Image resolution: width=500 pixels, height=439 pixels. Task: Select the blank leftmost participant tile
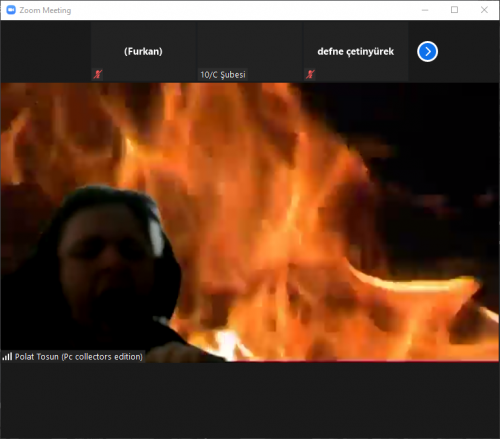pyautogui.click(x=46, y=52)
